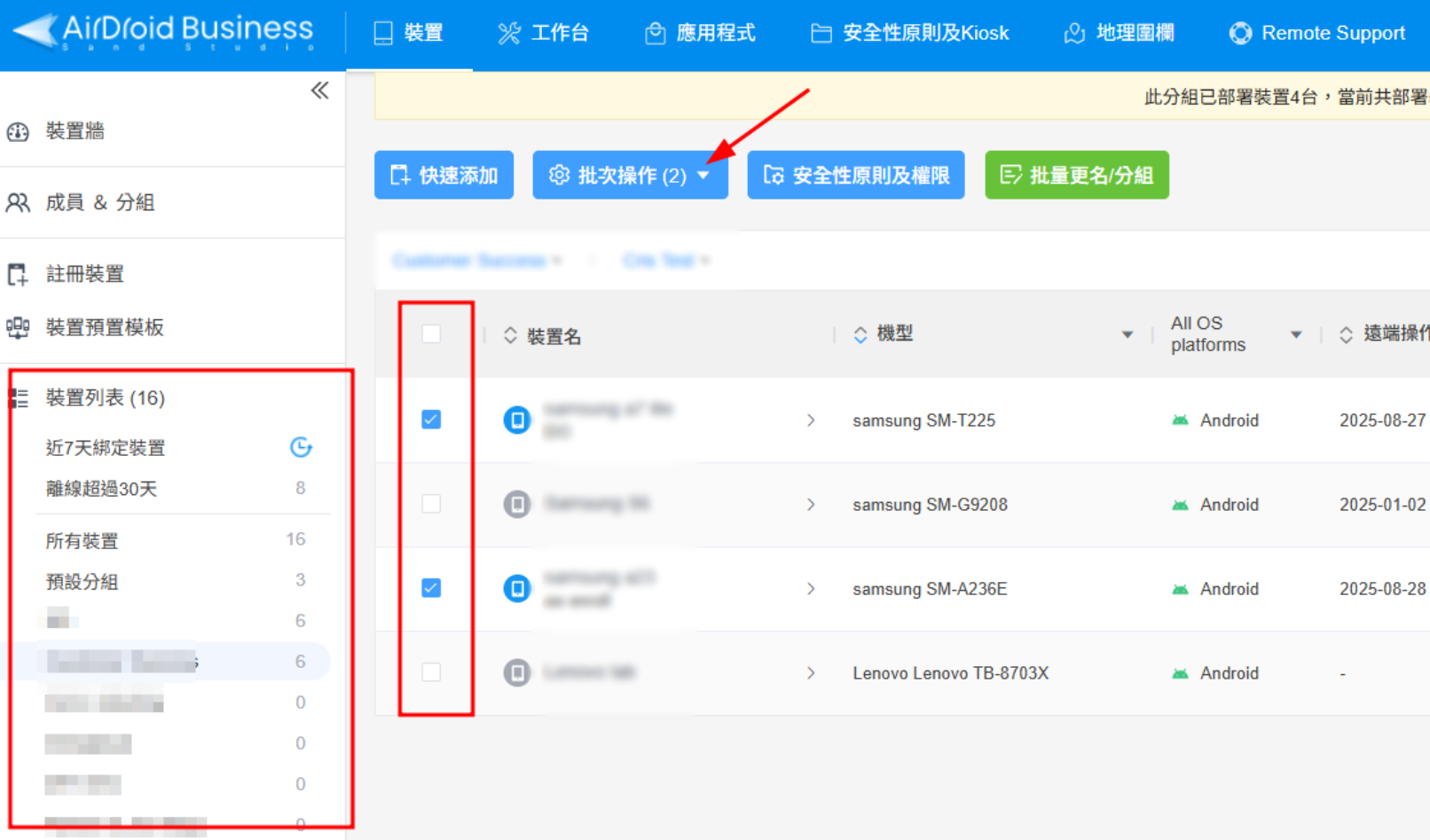Expand SM-G9208 device row chevron
Screen dimensions: 1430x840
811,505
